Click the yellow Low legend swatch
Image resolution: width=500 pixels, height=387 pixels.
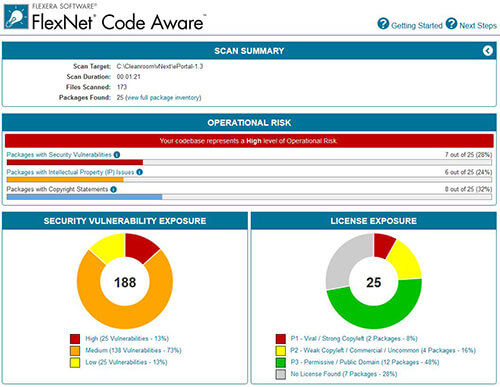(x=75, y=363)
